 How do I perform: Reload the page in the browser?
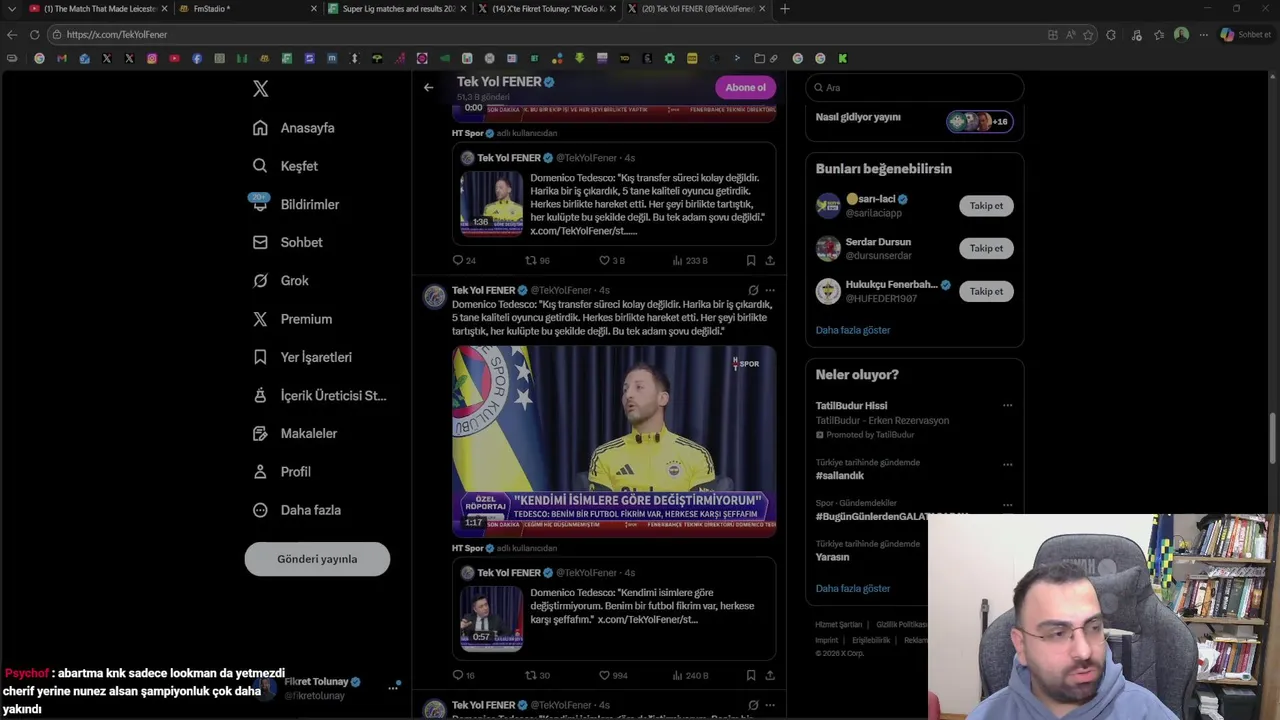pos(34,34)
